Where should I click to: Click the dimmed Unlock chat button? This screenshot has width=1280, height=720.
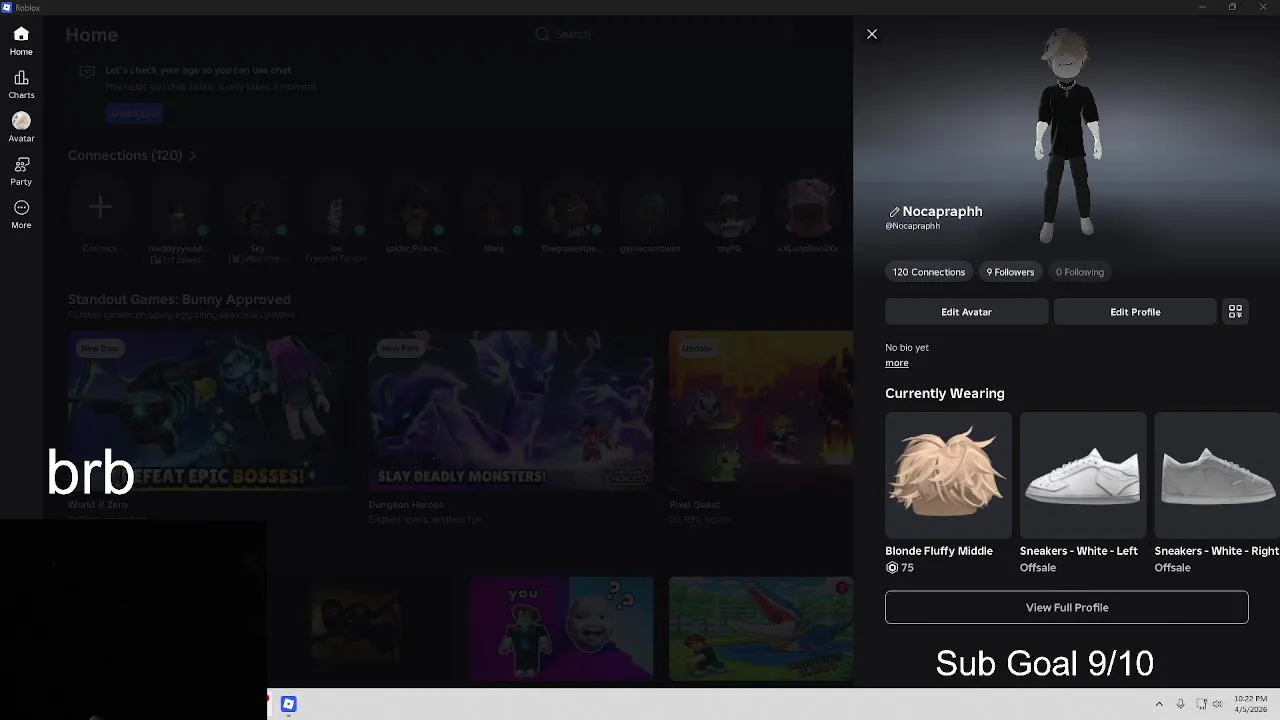tap(135, 114)
